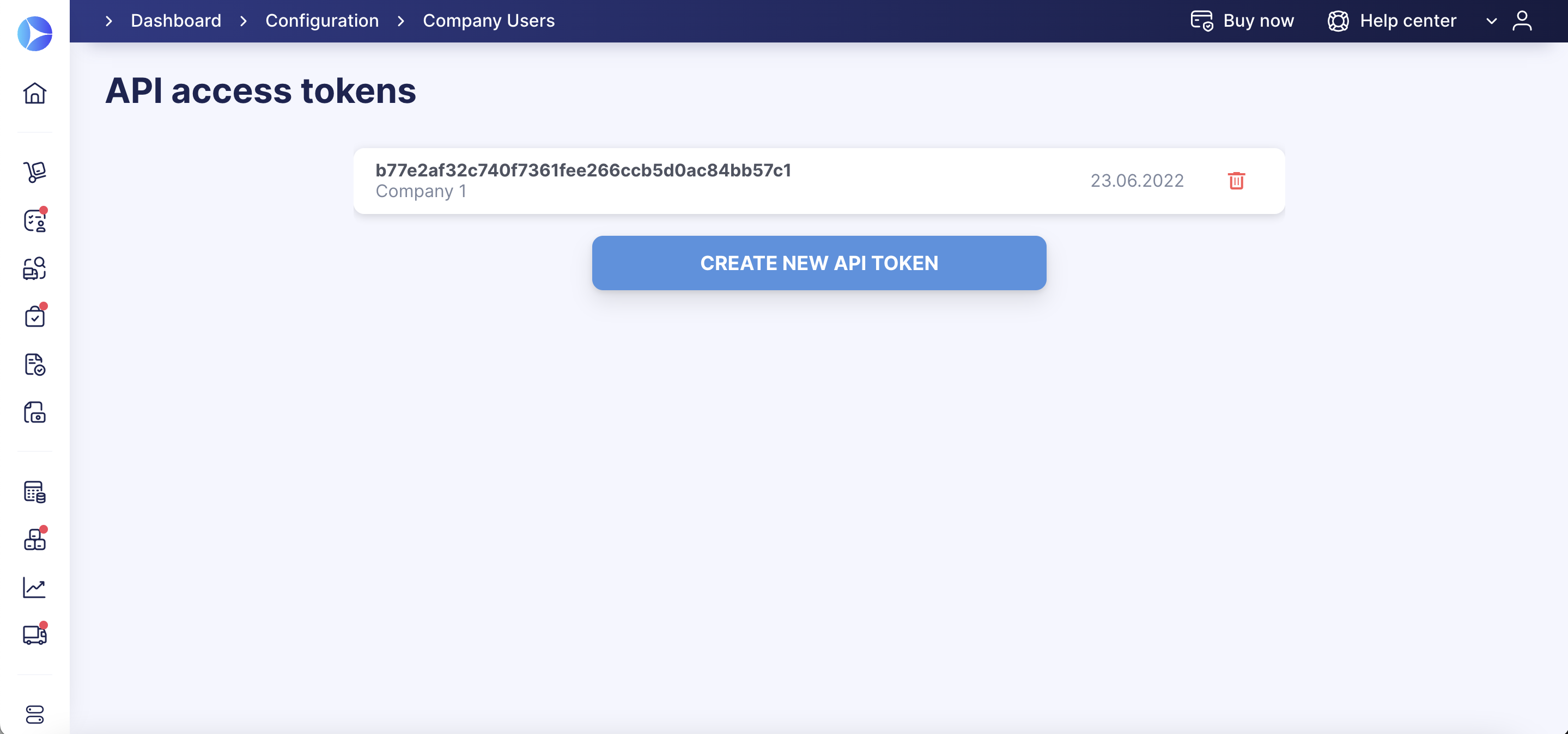Viewport: 1568px width, 734px height.
Task: Click the calculator with coins icon
Action: 35,491
